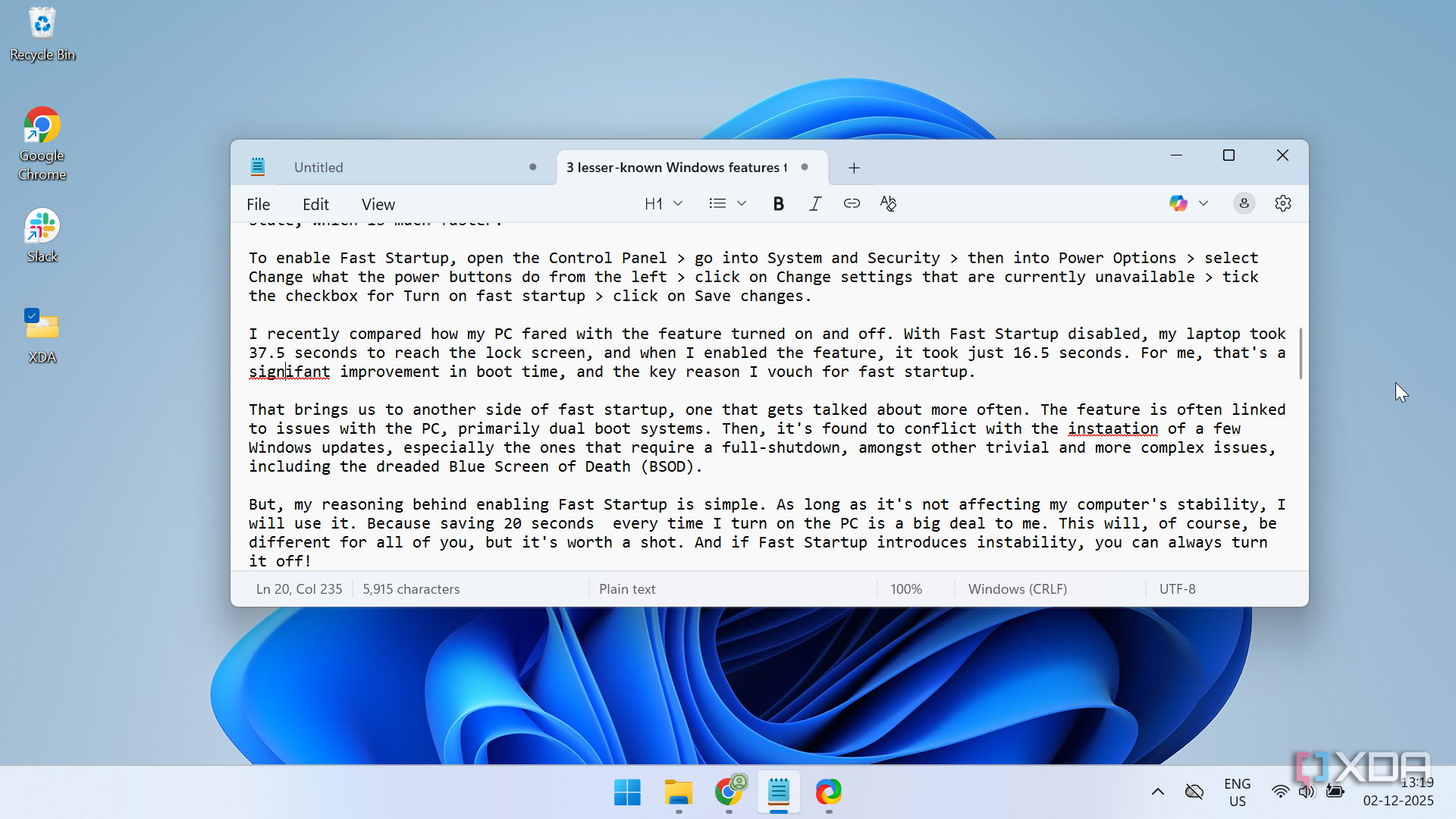
Task: Click the clear formatting icon
Action: click(888, 203)
